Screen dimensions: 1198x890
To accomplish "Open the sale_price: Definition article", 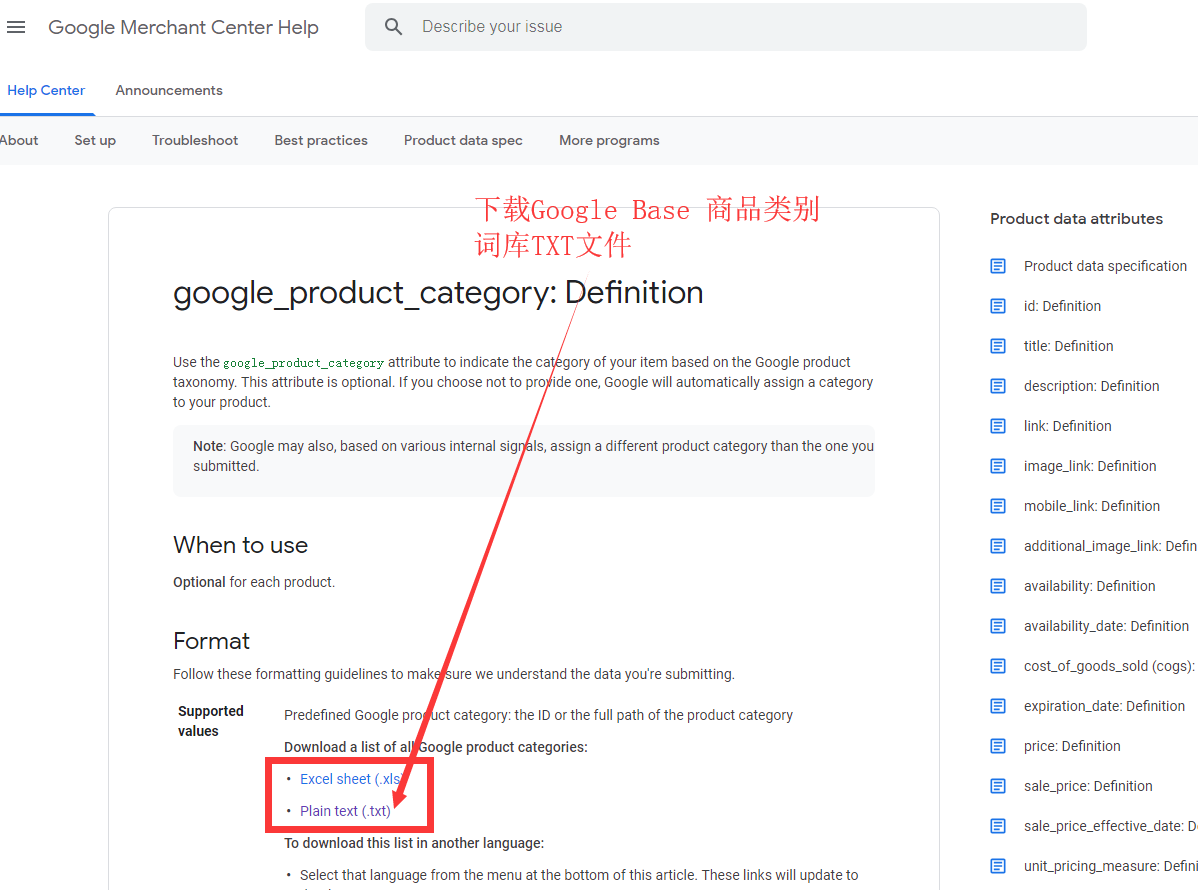I will click(1088, 786).
